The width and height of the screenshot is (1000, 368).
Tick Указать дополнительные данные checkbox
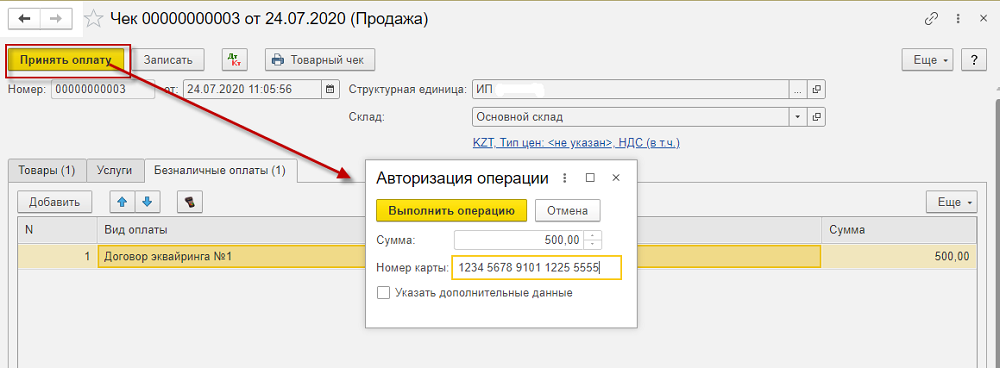(x=383, y=293)
